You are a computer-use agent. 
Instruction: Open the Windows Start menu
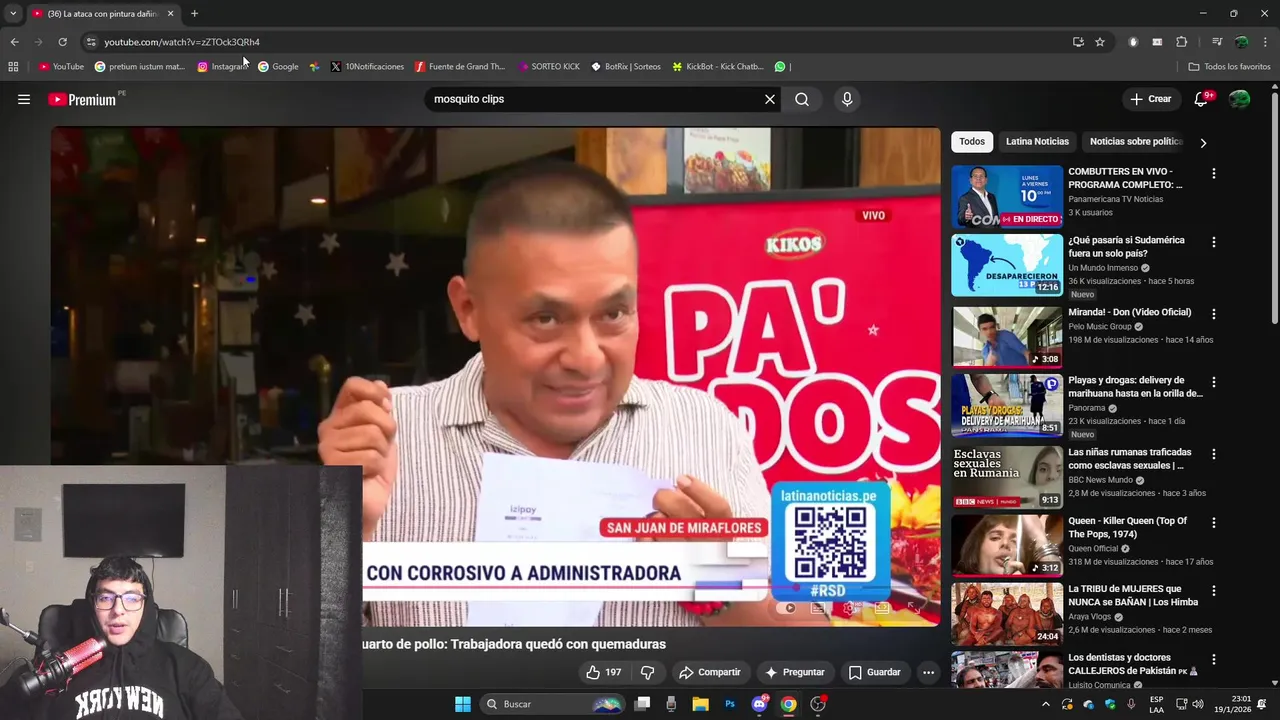pyautogui.click(x=463, y=704)
